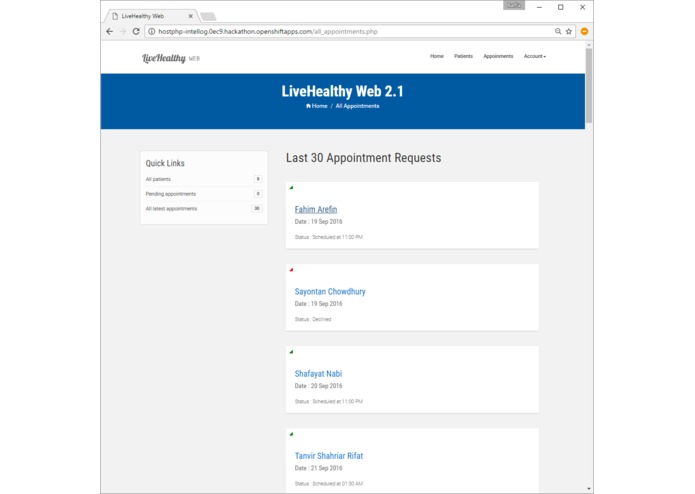The height and width of the screenshot is (494, 695).
Task: Click 'Date : 21 Sep 2016' text
Action: 318,468
